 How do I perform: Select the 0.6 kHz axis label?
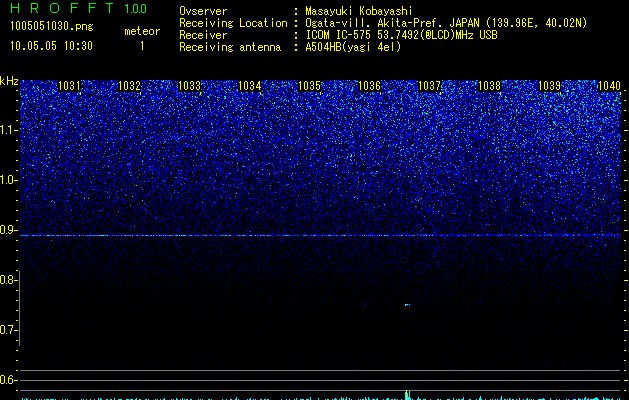pyautogui.click(x=7, y=380)
